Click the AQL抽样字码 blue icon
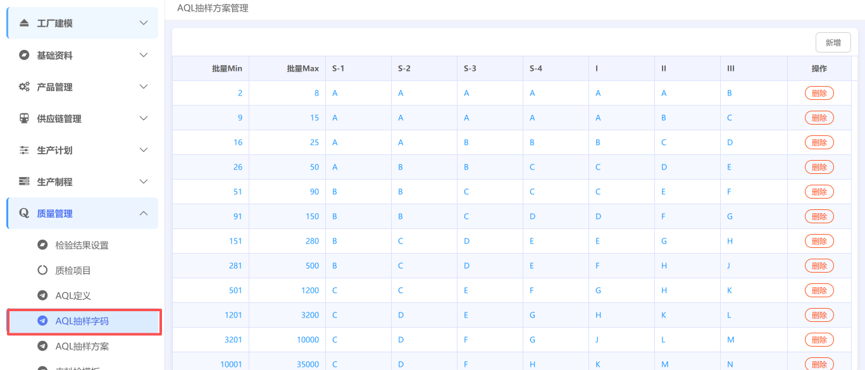Viewport: 865px width, 370px height. click(x=42, y=321)
